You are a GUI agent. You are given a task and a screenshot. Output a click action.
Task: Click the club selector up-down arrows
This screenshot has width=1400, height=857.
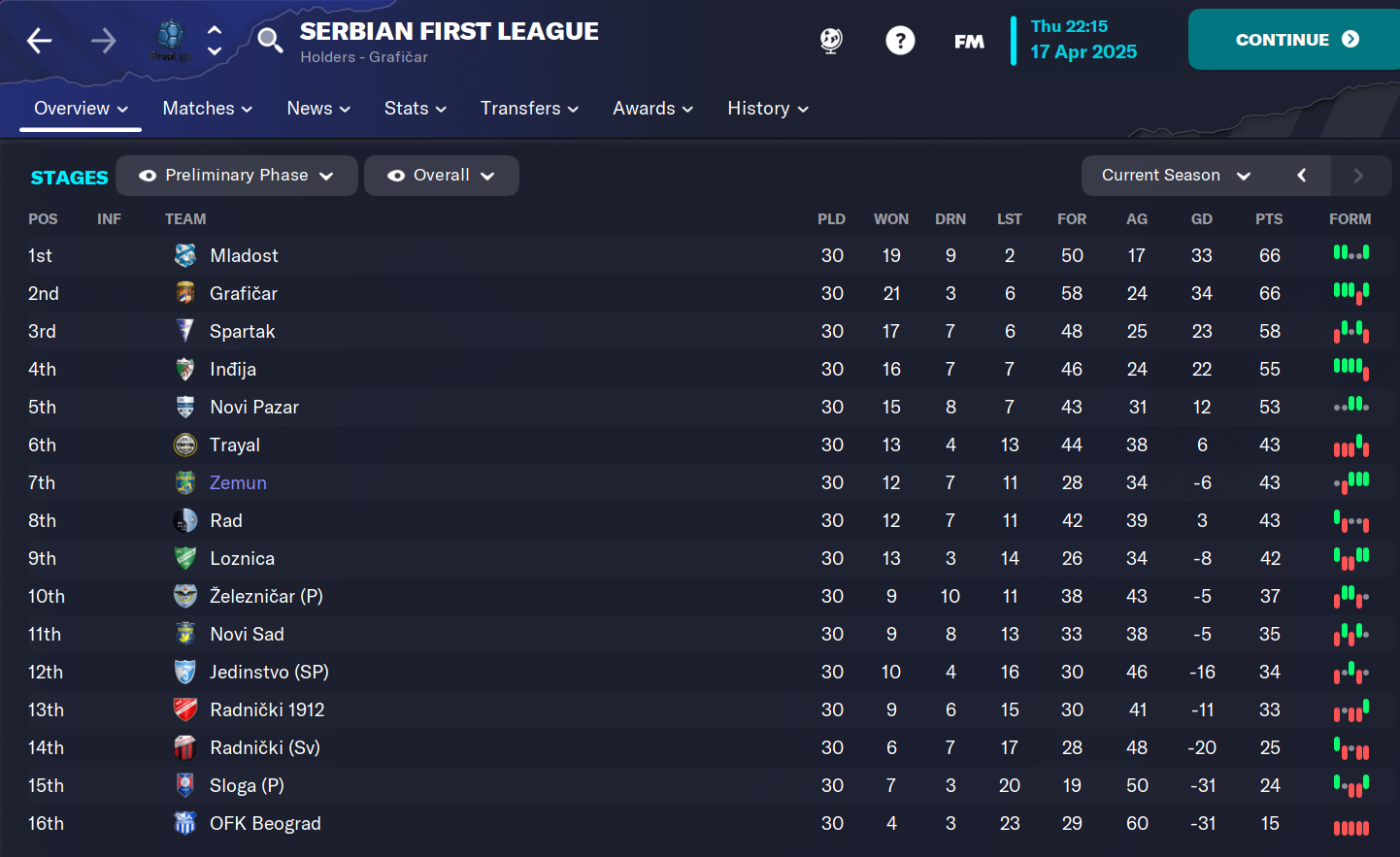pos(215,41)
